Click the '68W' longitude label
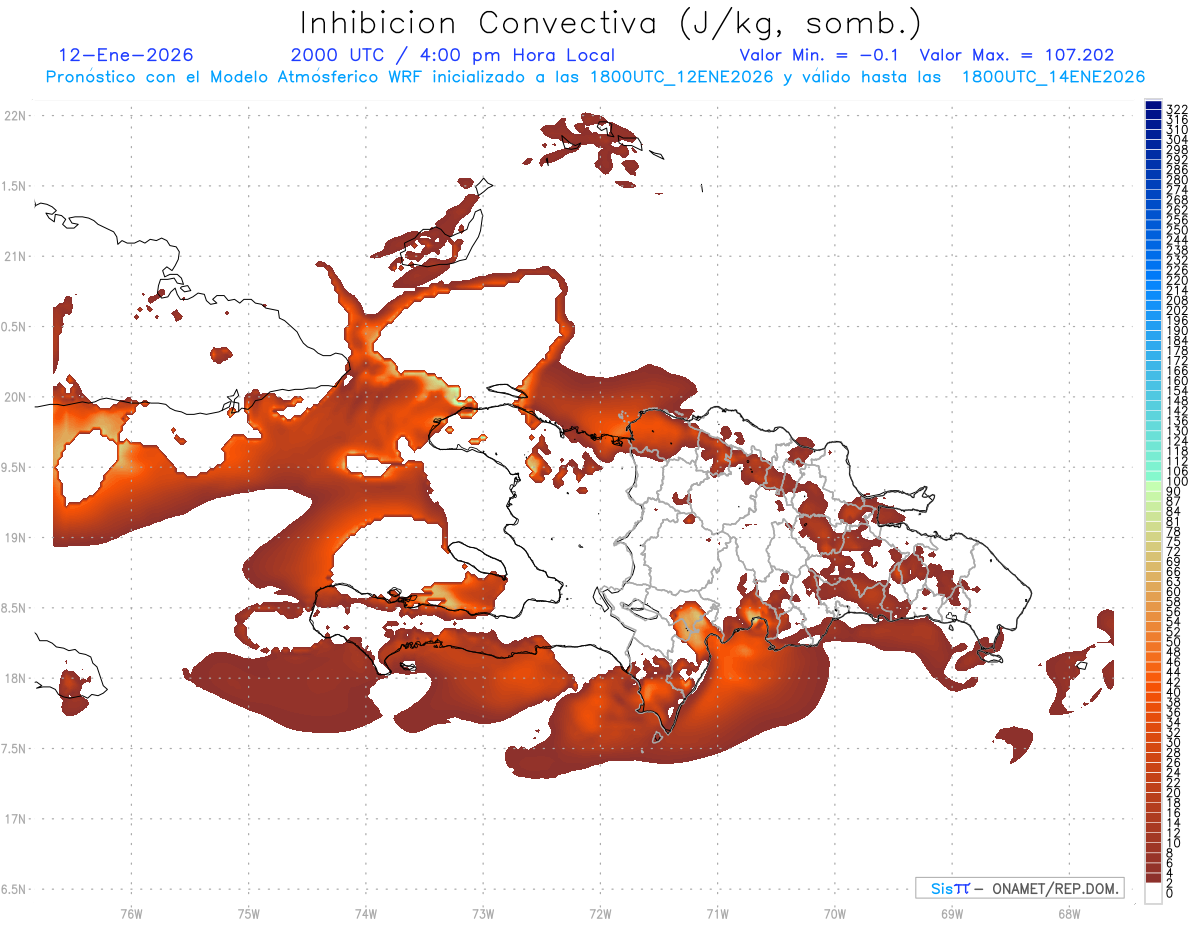Image resolution: width=1200 pixels, height=927 pixels. pos(1068,912)
